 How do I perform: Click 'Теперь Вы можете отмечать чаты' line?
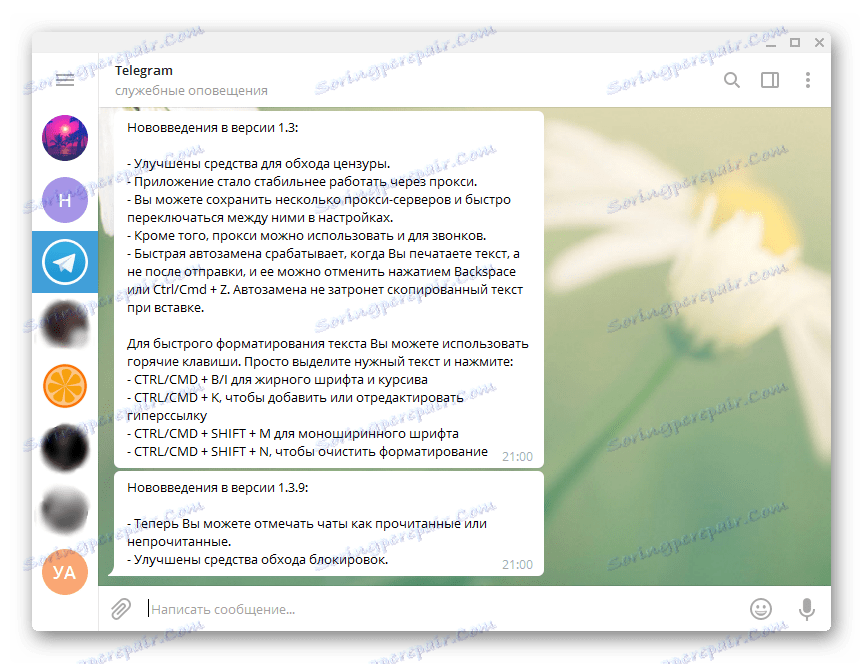(x=307, y=523)
